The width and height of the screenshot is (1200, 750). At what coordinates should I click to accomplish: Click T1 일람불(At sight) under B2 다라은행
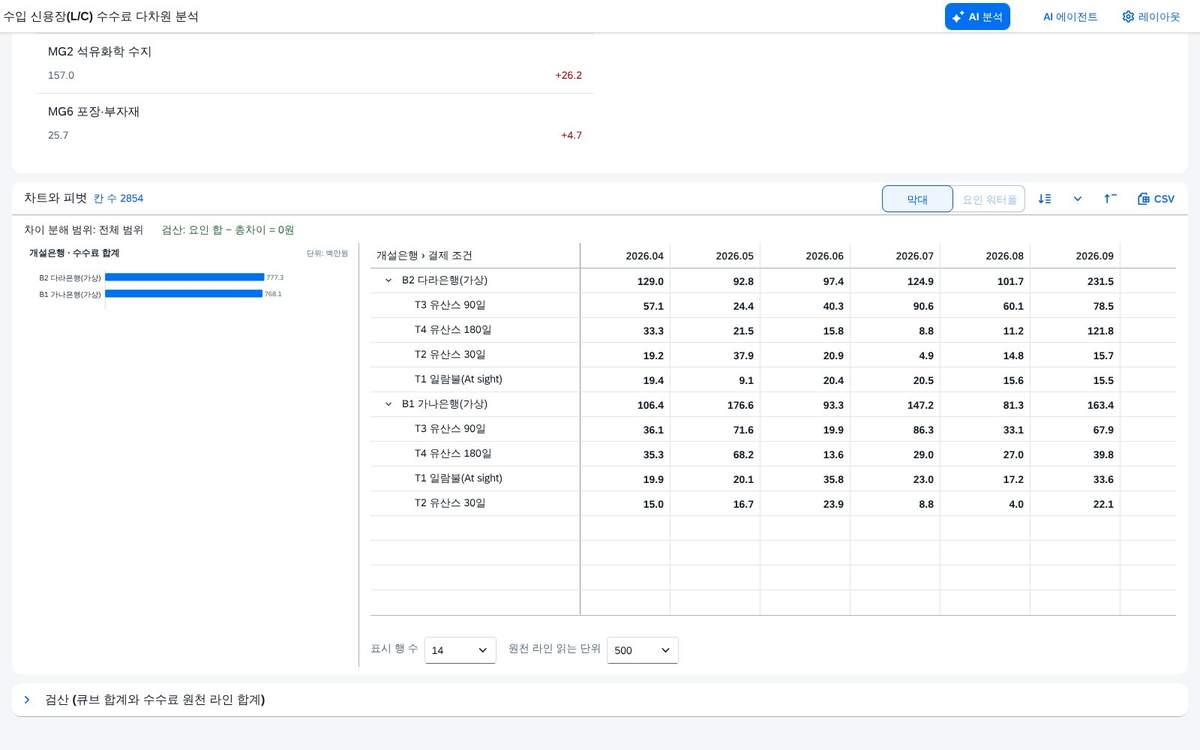coord(459,380)
